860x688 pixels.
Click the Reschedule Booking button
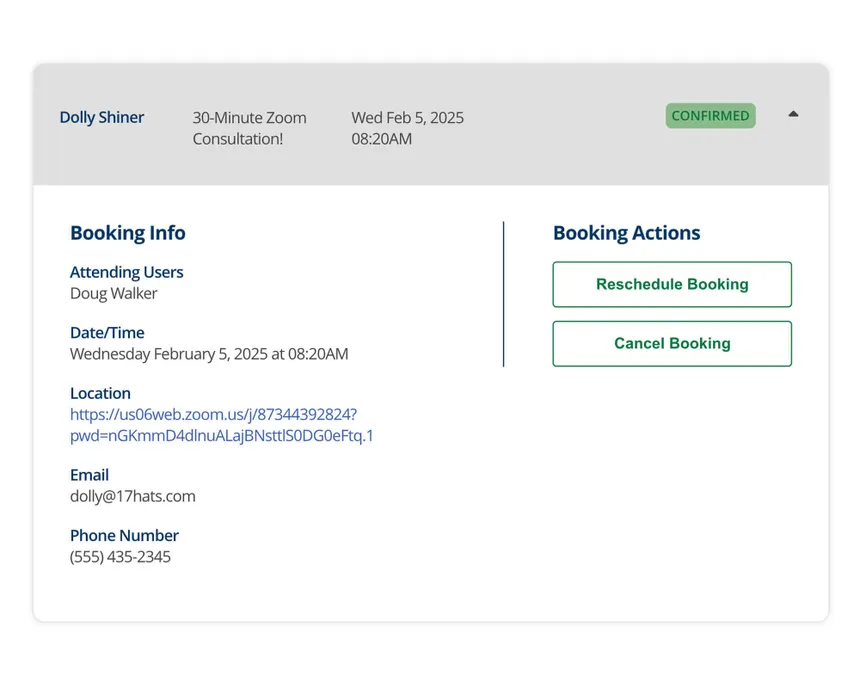[672, 284]
